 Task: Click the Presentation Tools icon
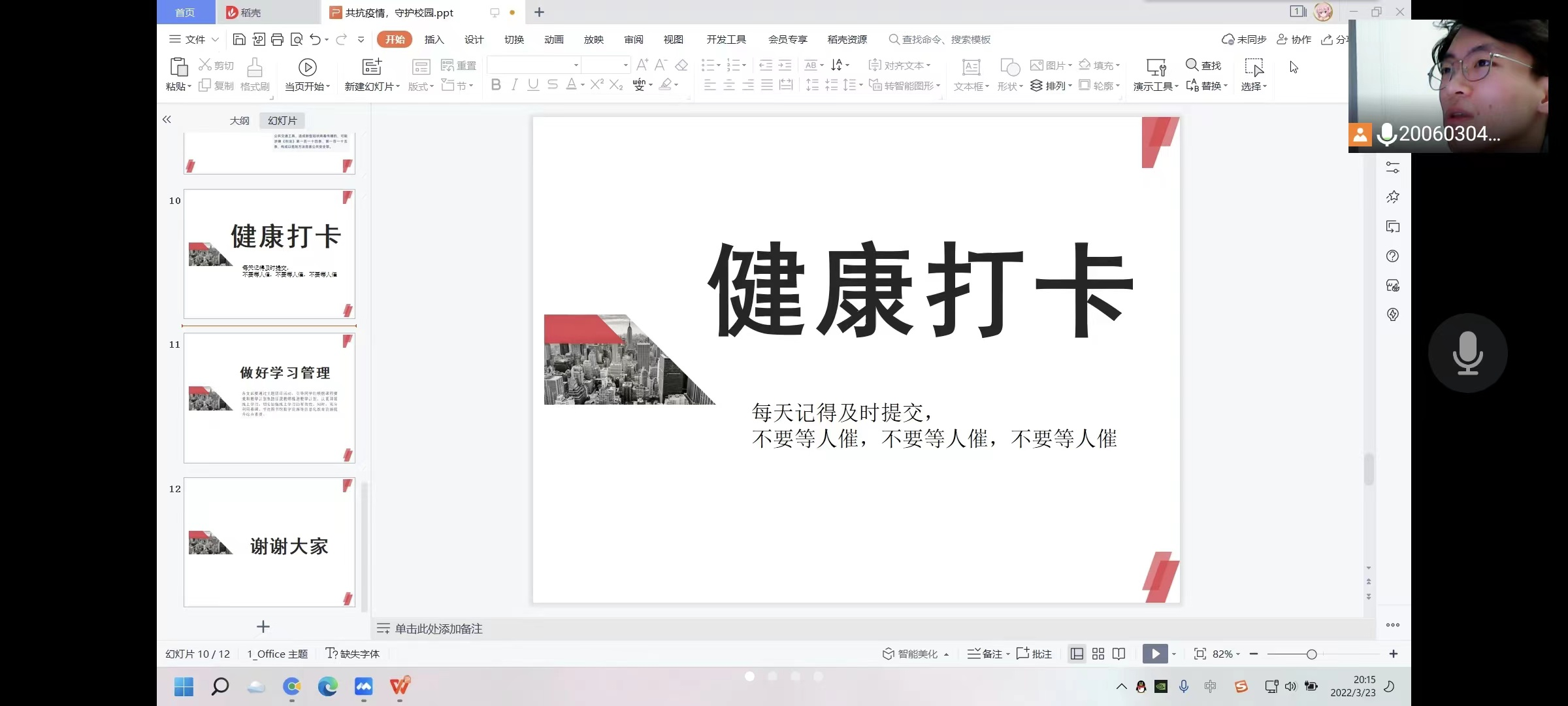[1156, 67]
